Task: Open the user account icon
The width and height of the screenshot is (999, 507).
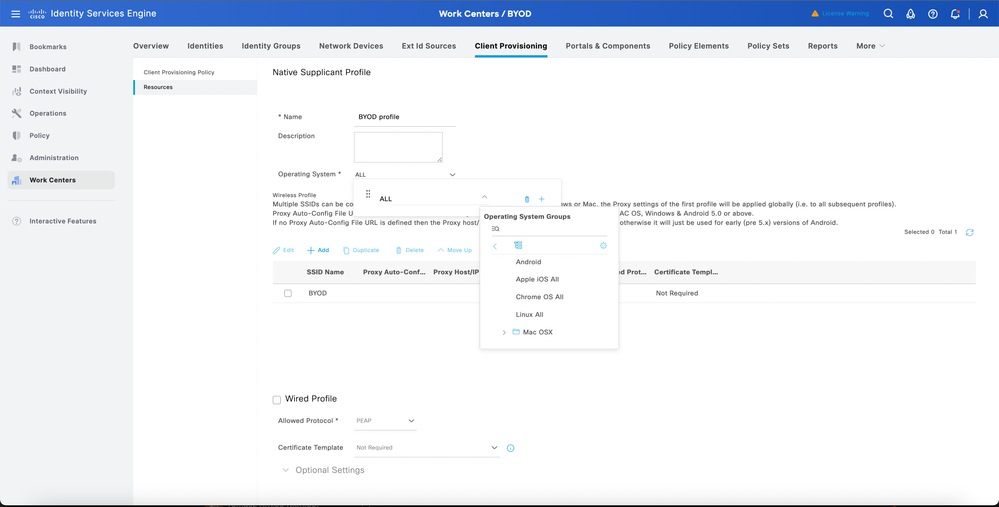Action: tap(983, 13)
